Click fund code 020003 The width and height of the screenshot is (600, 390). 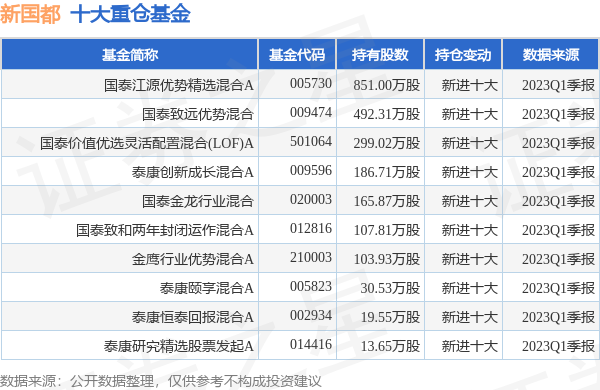(x=311, y=199)
